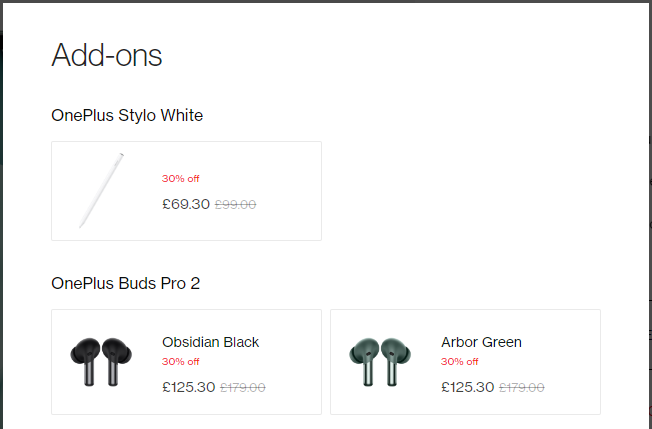Click the 30% off tag under Arbor Green
The height and width of the screenshot is (429, 652).
tap(460, 362)
